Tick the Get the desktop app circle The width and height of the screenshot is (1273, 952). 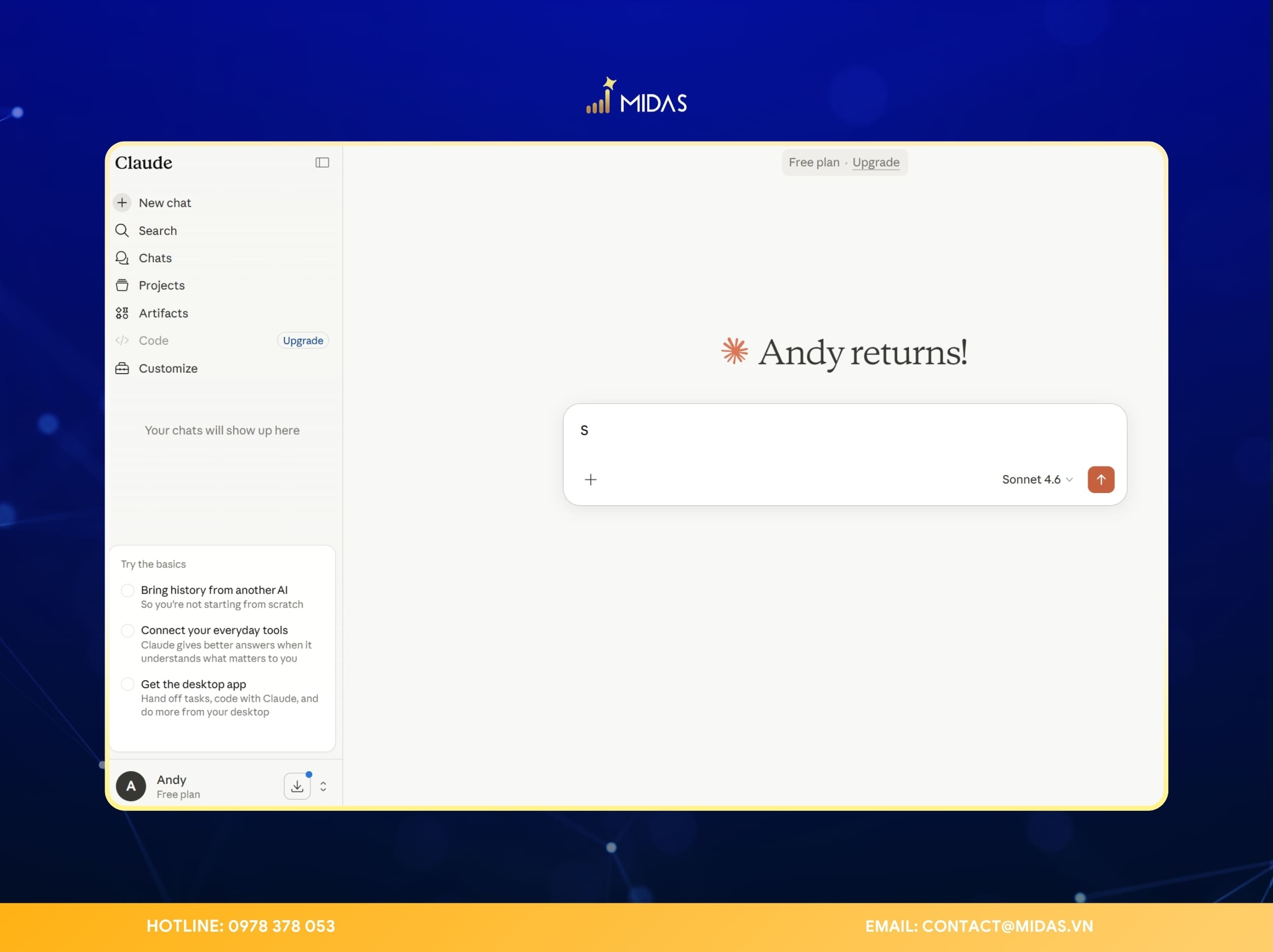[128, 684]
